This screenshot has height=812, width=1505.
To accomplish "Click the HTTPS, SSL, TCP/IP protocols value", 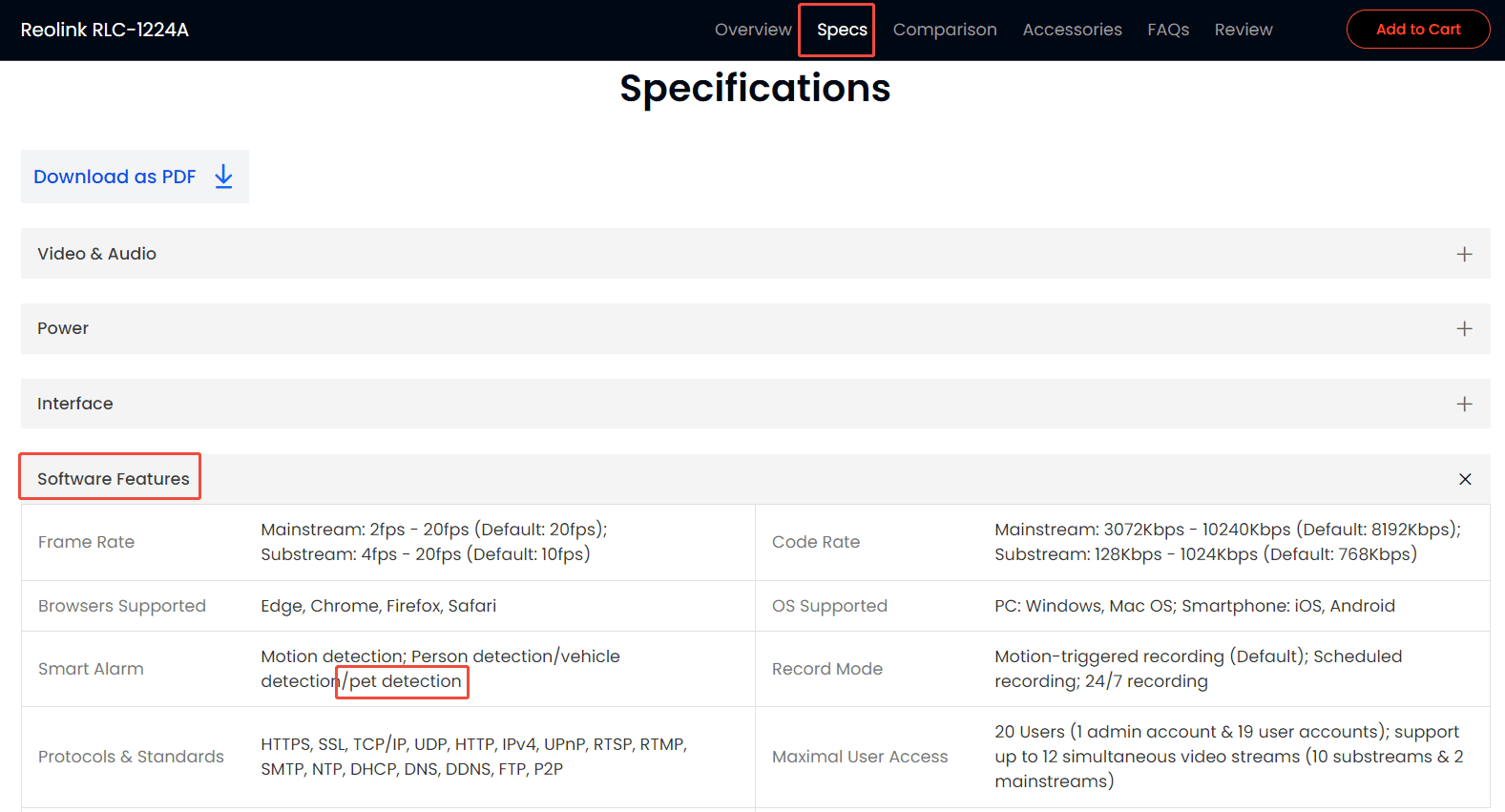I will pos(474,757).
